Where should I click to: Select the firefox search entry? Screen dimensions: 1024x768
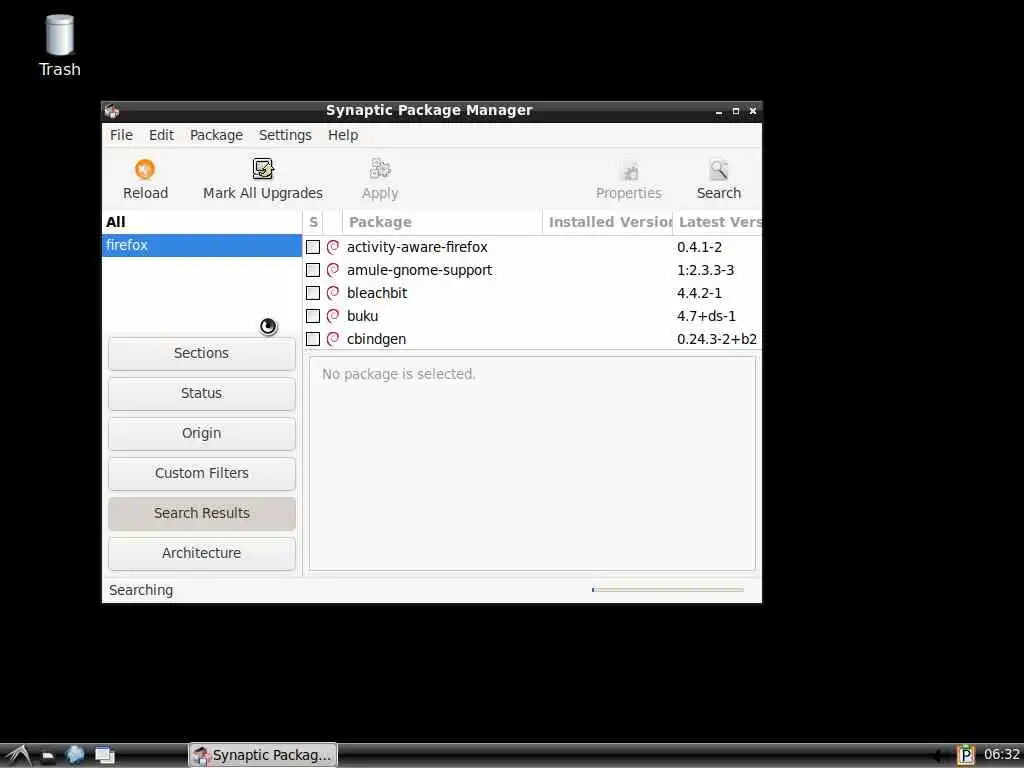[202, 245]
